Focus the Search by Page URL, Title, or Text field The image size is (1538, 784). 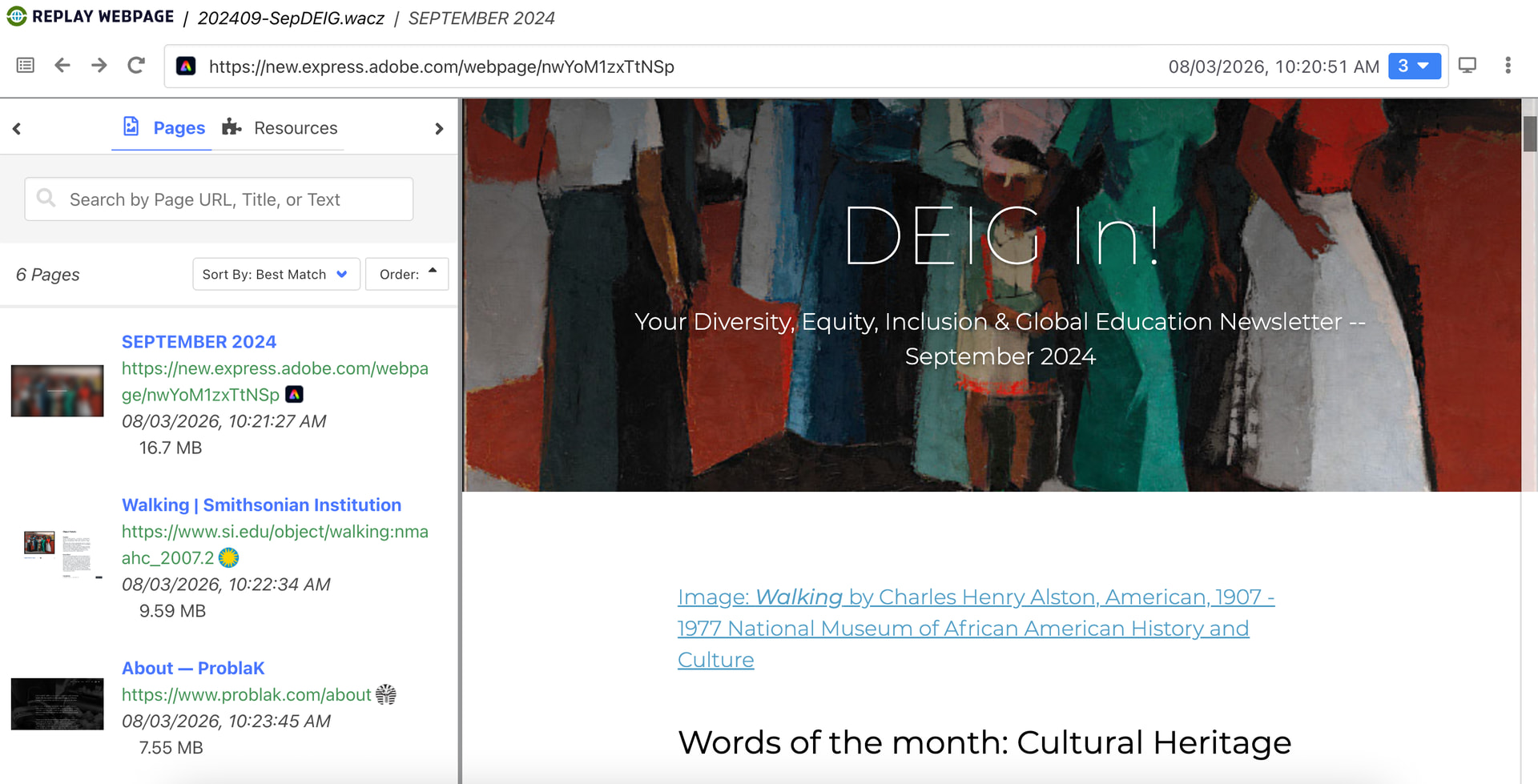coord(219,199)
